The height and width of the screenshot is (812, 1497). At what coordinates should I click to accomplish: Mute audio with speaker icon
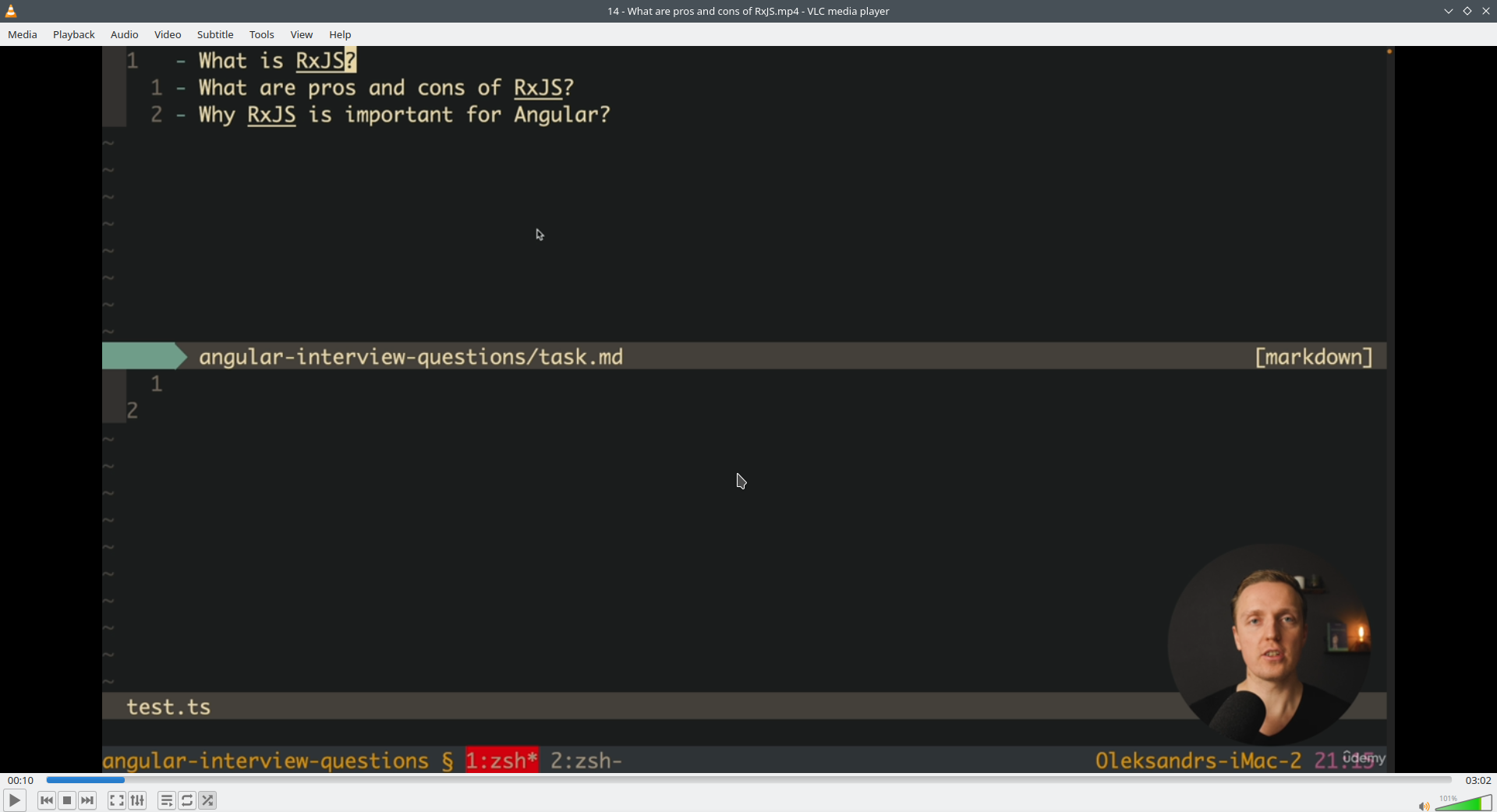[1424, 806]
